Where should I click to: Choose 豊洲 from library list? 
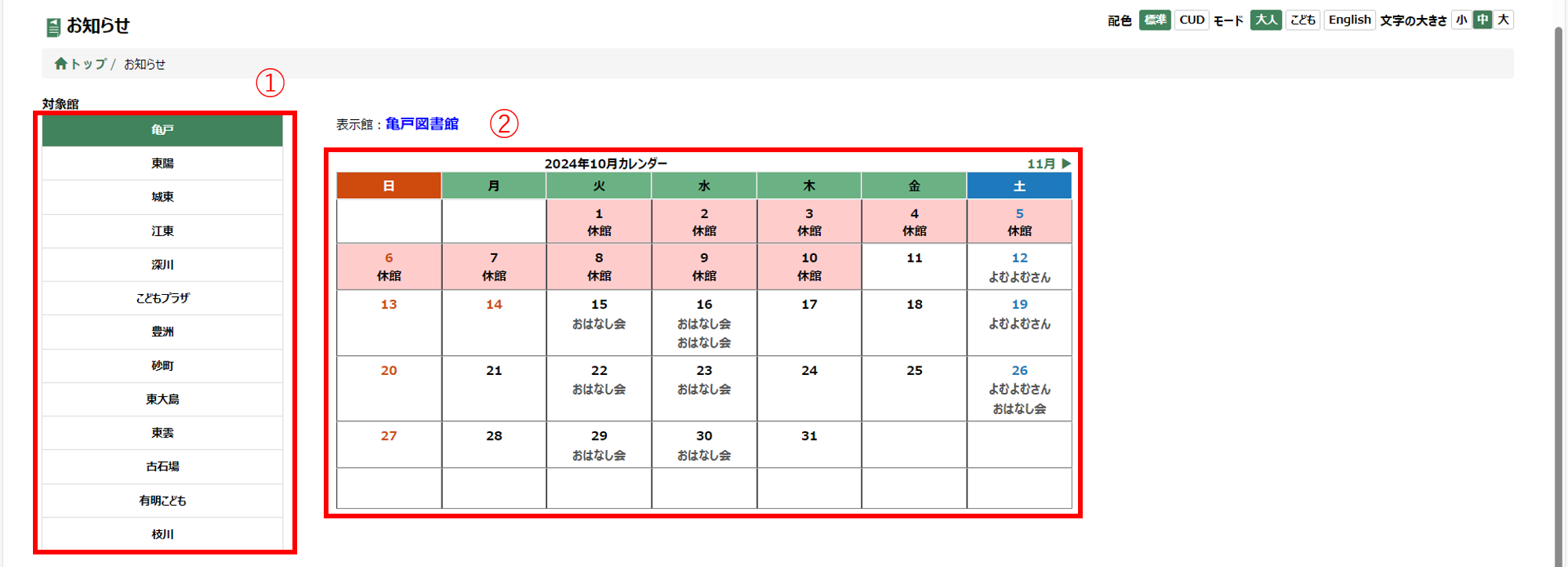[162, 332]
